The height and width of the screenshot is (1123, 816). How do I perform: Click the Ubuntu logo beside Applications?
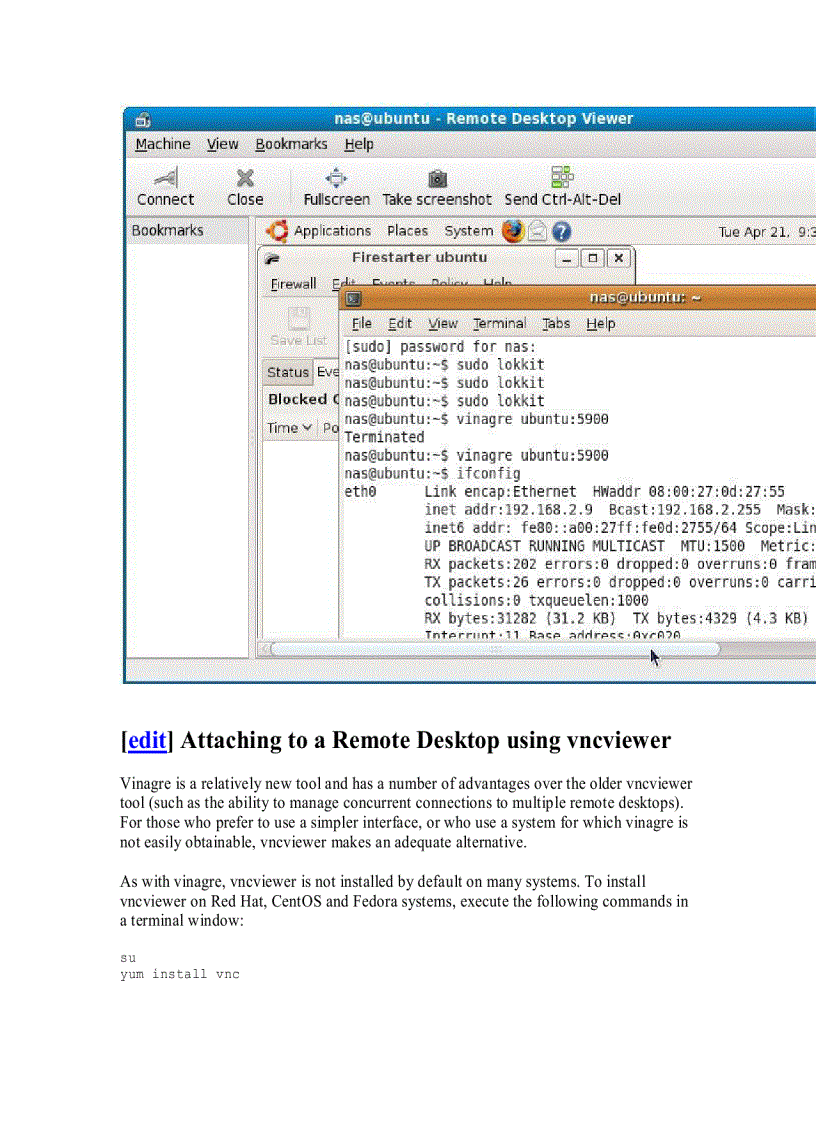(276, 231)
